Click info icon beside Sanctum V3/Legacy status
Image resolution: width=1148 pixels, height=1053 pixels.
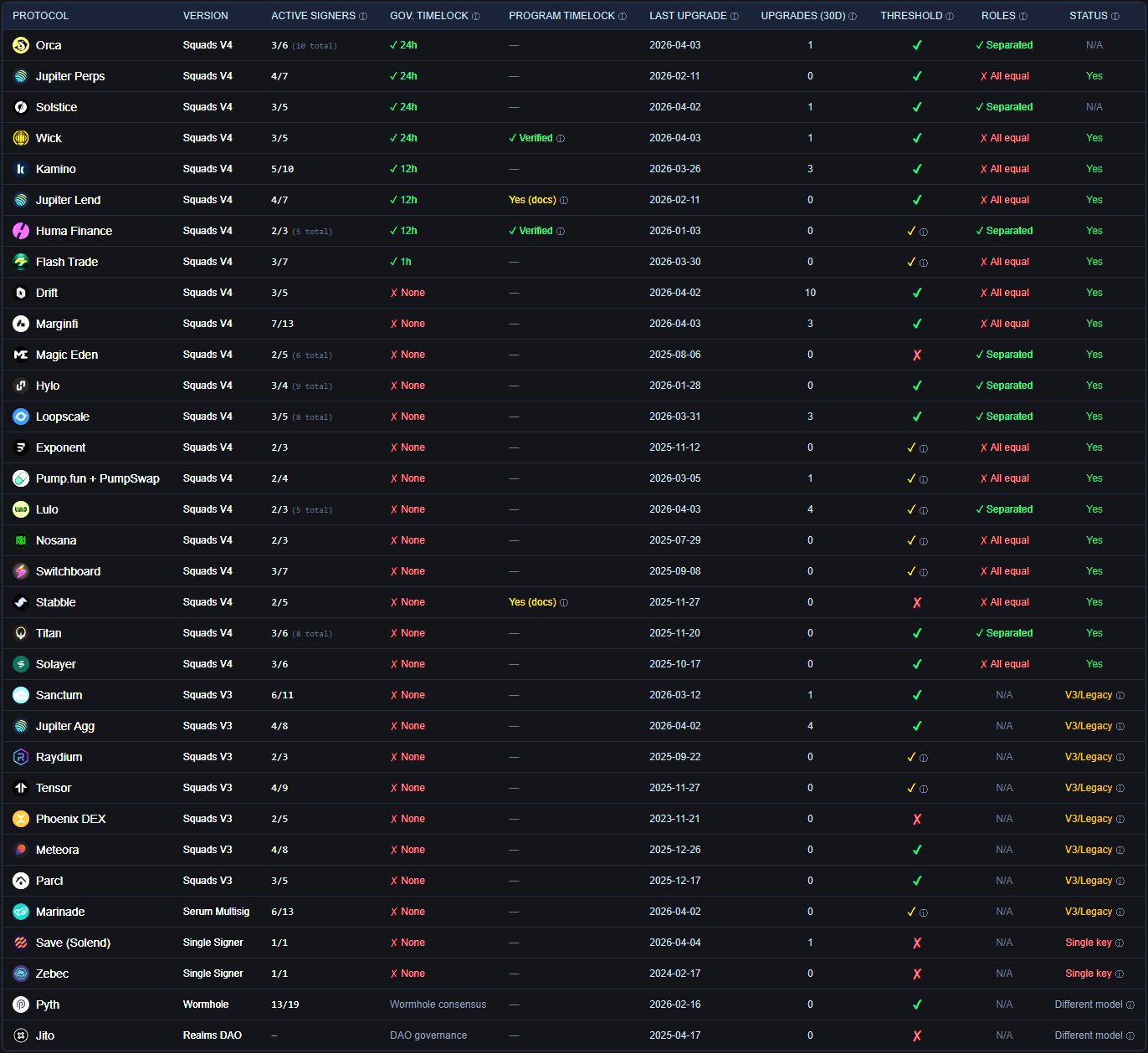[1120, 696]
